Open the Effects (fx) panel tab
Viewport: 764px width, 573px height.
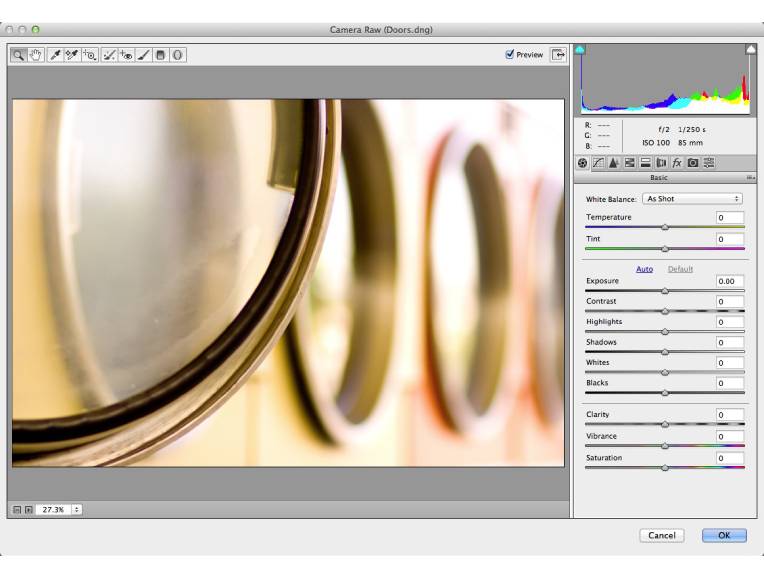pos(677,162)
